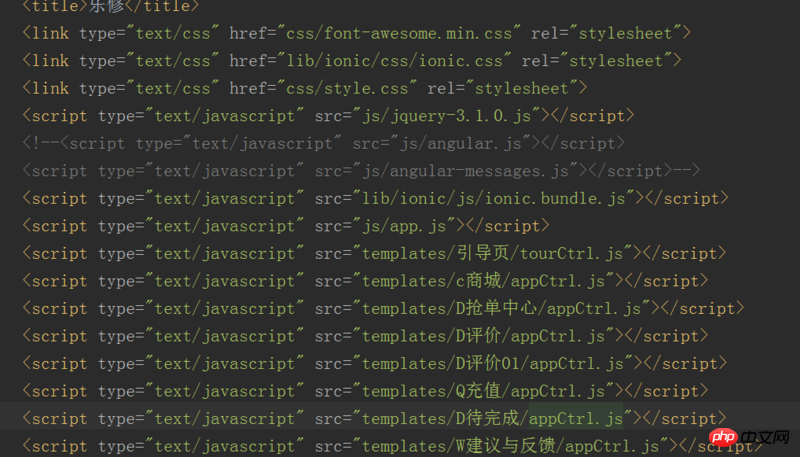
Task: Select the lib/ionic/css/ionic.css link line
Action: coord(352,61)
